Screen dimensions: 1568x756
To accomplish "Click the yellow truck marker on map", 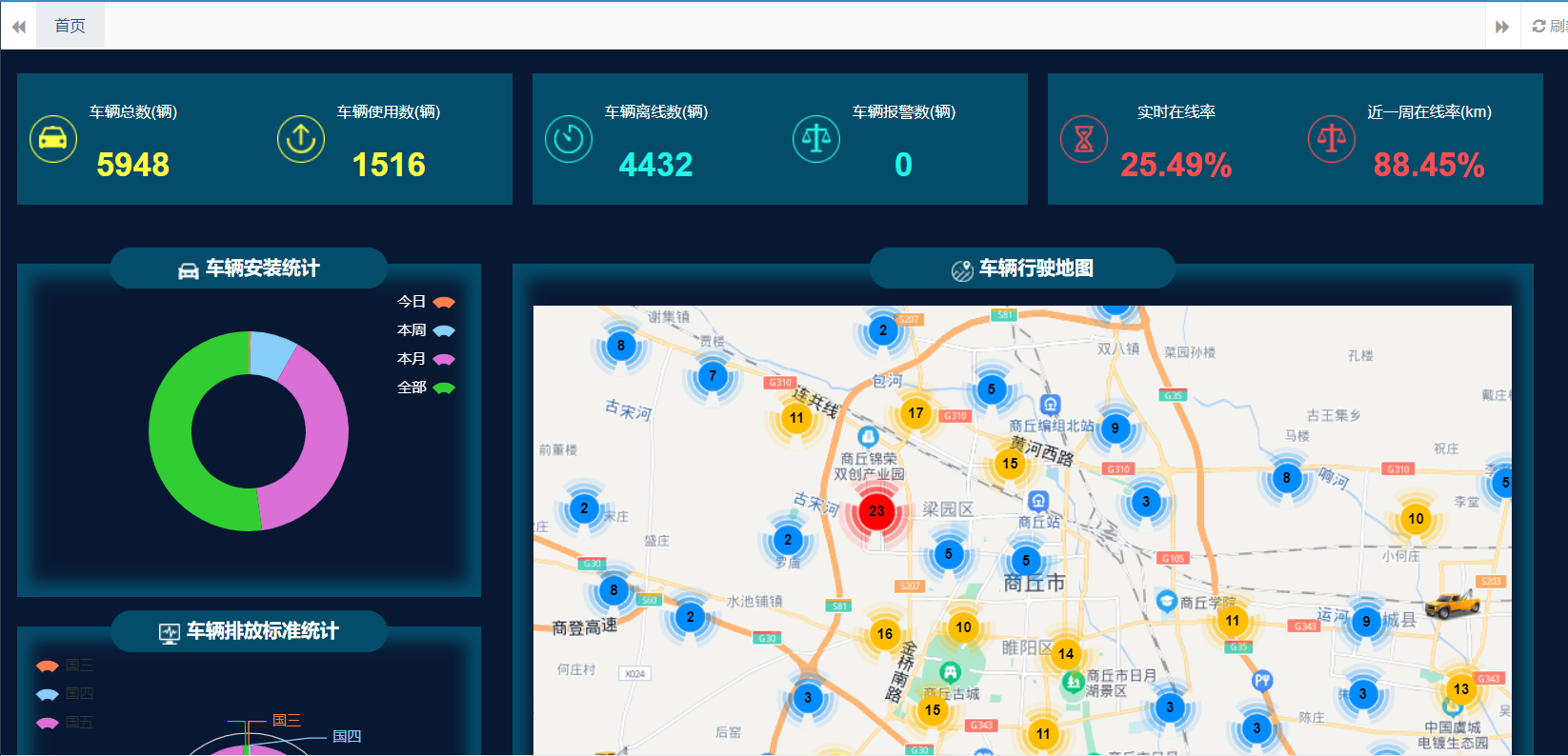I will point(1452,604).
